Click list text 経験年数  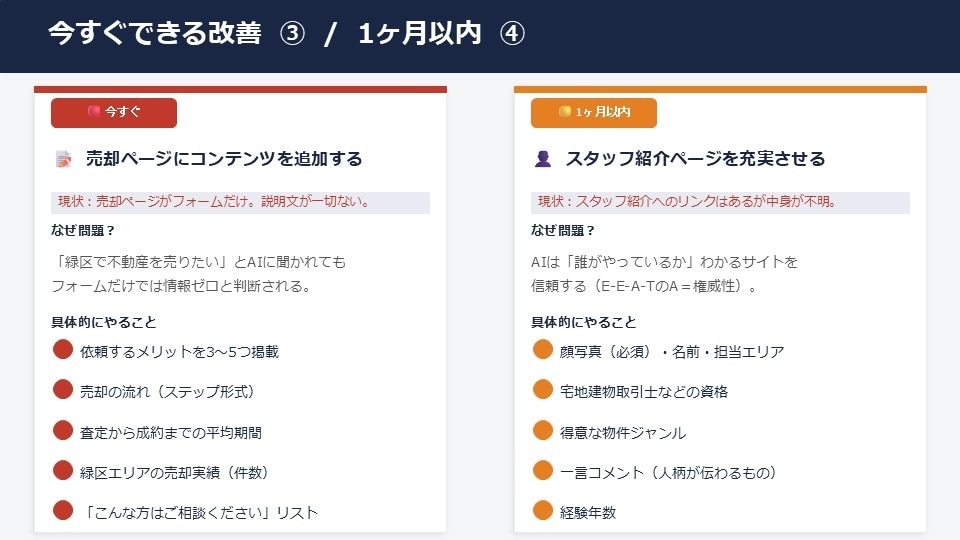coord(588,512)
